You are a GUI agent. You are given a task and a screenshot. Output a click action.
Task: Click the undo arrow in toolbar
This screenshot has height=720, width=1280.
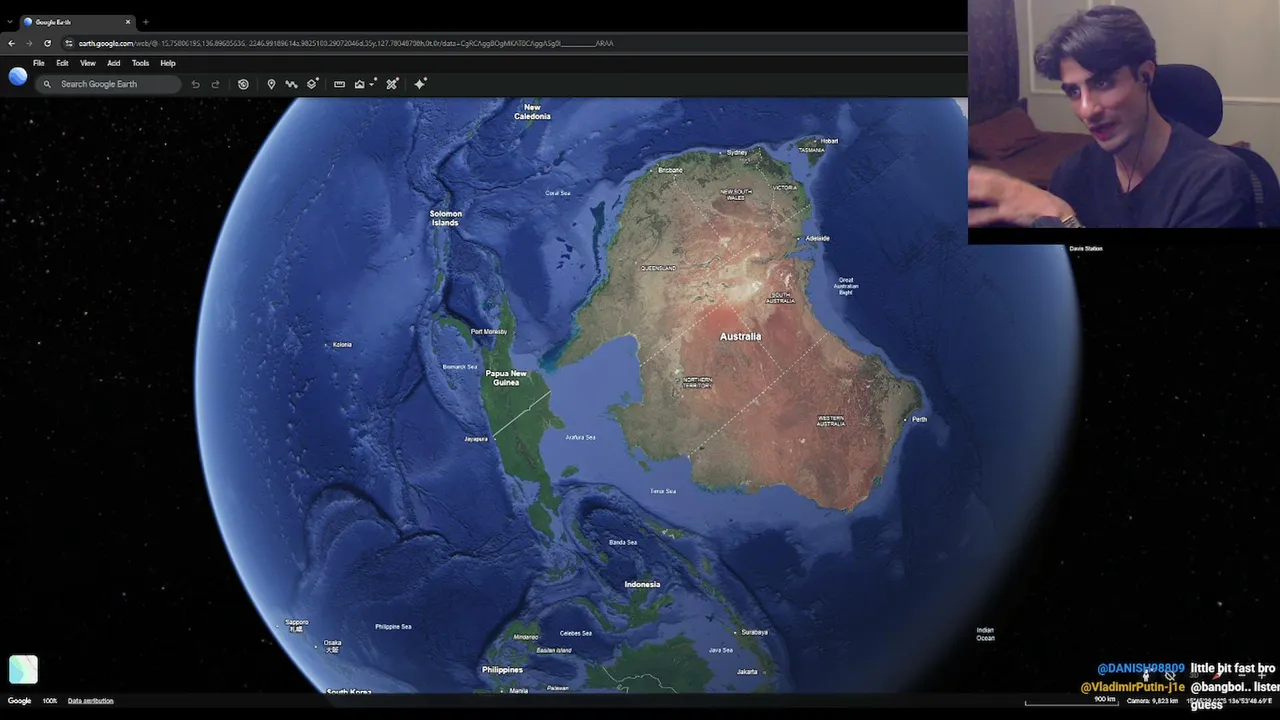tap(195, 84)
